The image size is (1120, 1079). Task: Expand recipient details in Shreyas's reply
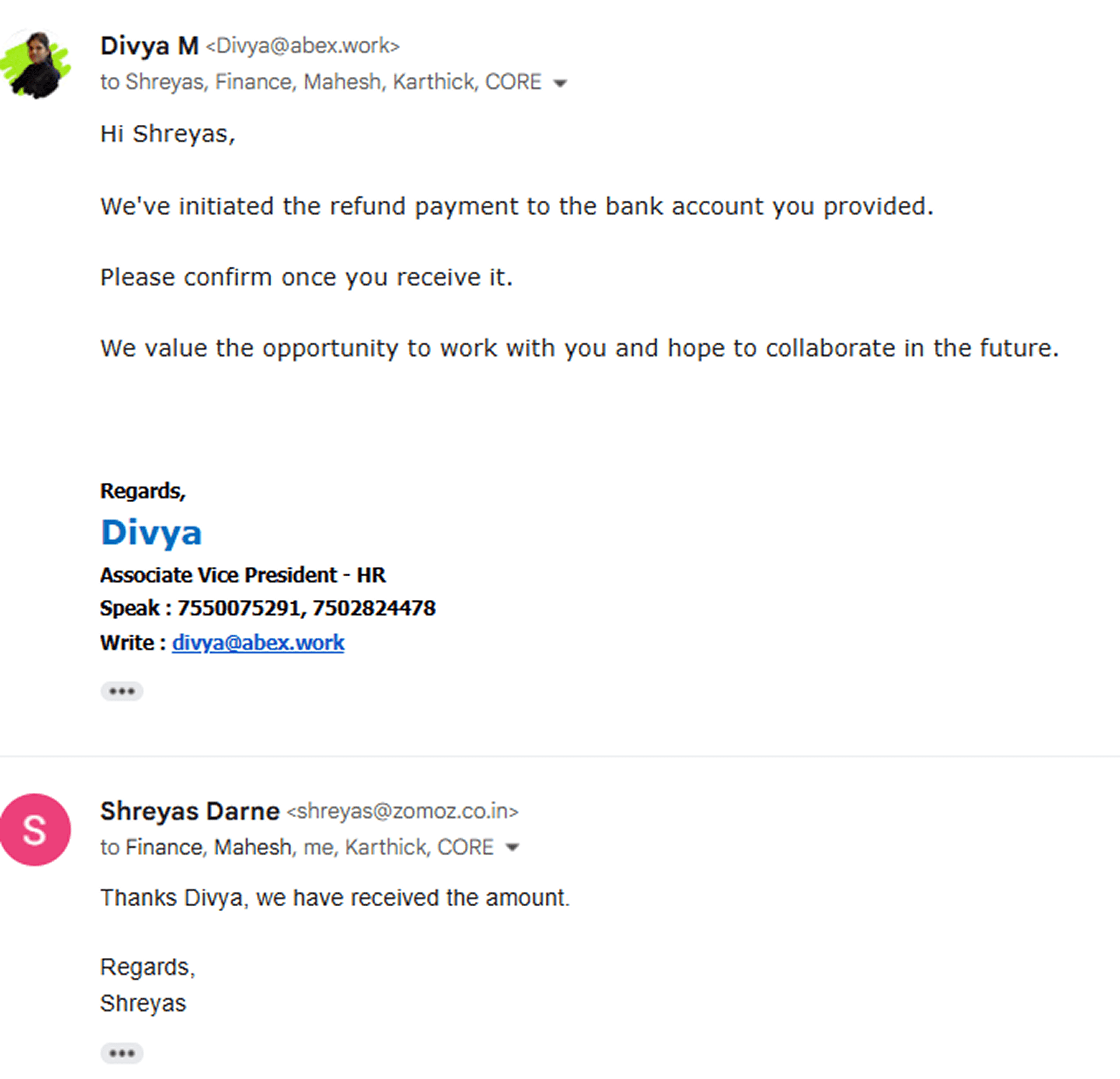(513, 848)
